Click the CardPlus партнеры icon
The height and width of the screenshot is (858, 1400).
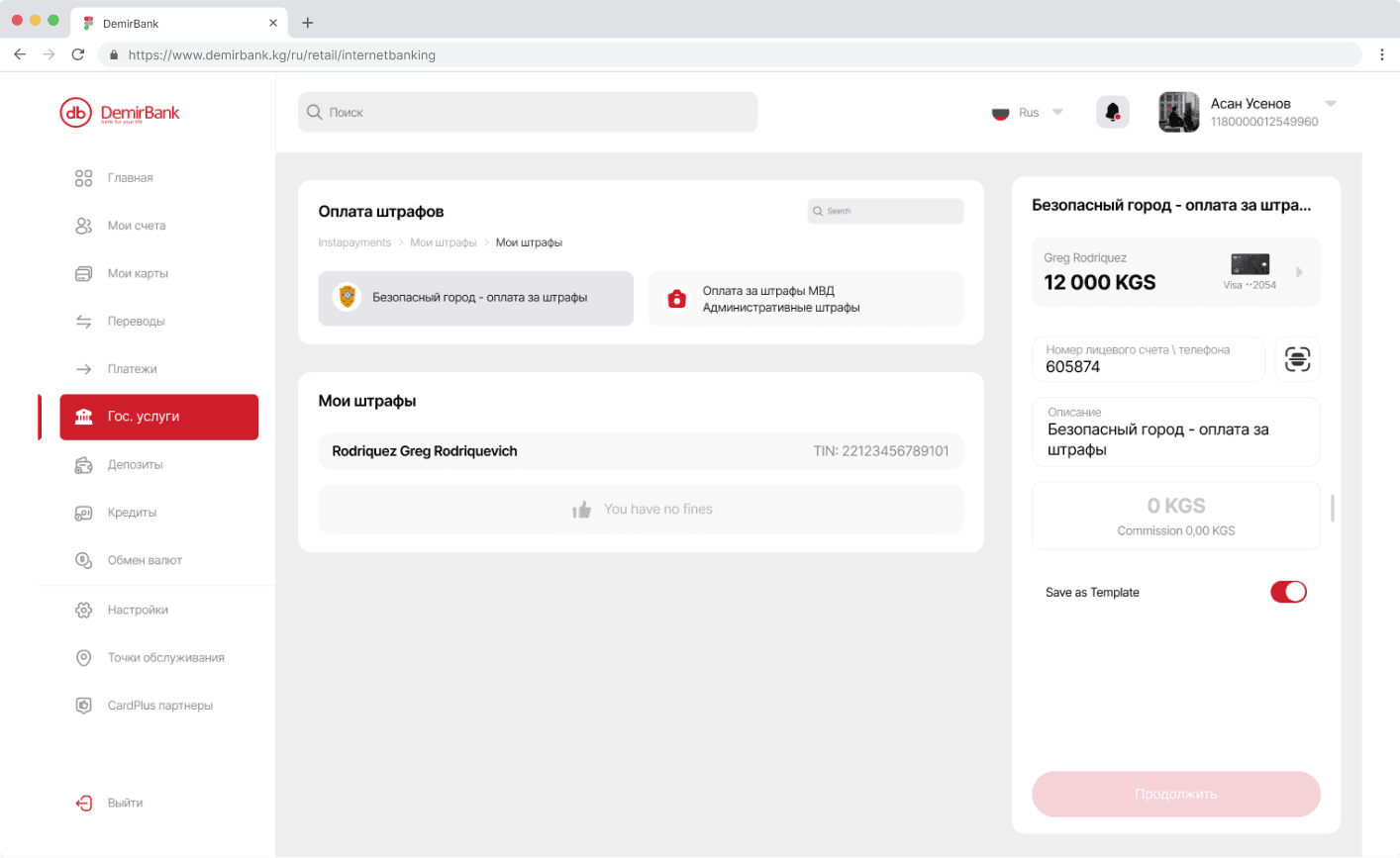(x=84, y=706)
